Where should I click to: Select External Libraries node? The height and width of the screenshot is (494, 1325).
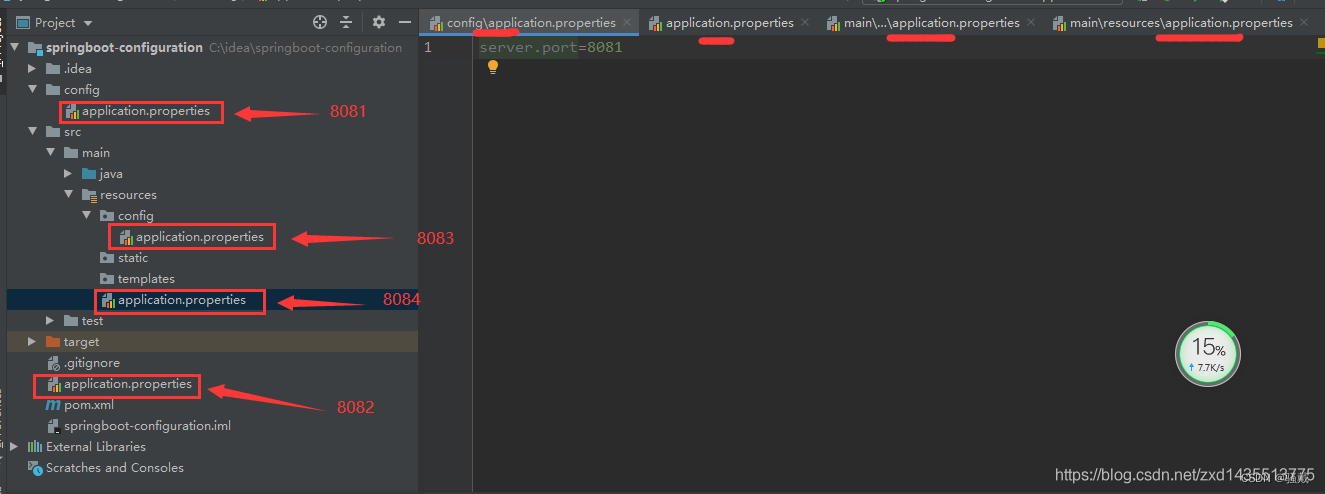tap(95, 446)
